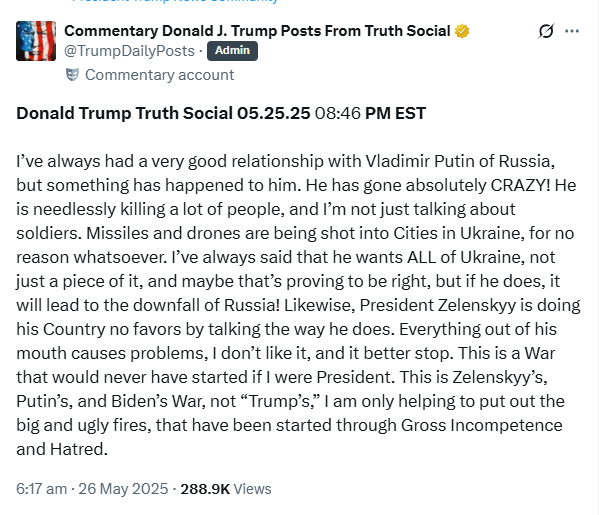Click the post's opening line about Vladimir Putin
The width and height of the screenshot is (599, 515).
pos(285,161)
